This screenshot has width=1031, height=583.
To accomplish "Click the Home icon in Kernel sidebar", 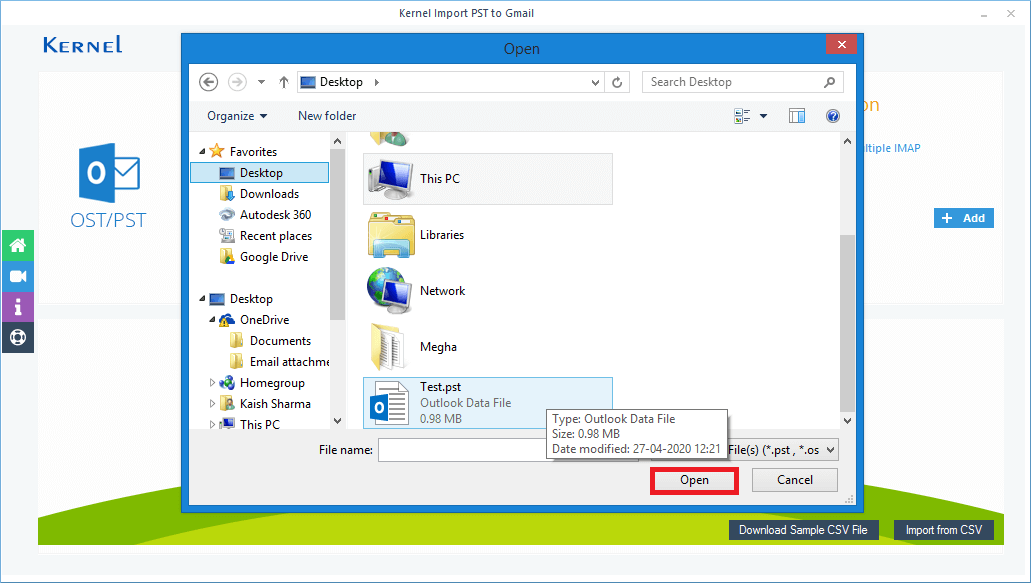I will click(x=18, y=245).
